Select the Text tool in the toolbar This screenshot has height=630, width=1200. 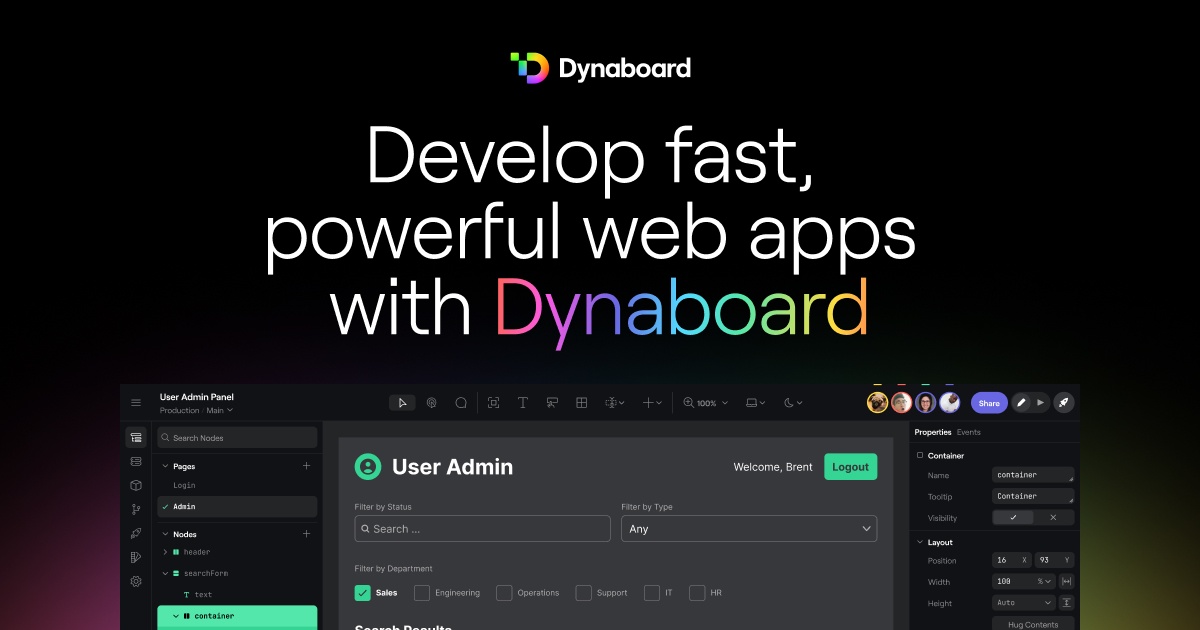[x=523, y=402]
